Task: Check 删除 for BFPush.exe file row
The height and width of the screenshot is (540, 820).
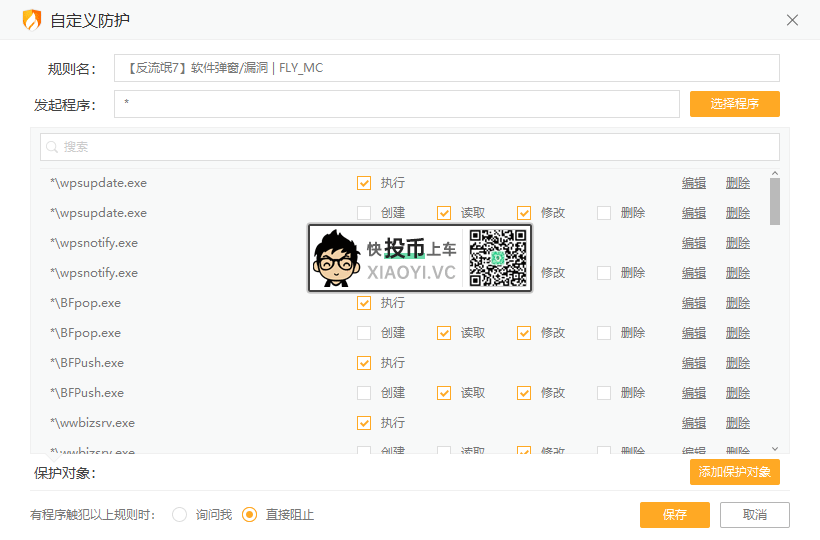Action: [604, 393]
